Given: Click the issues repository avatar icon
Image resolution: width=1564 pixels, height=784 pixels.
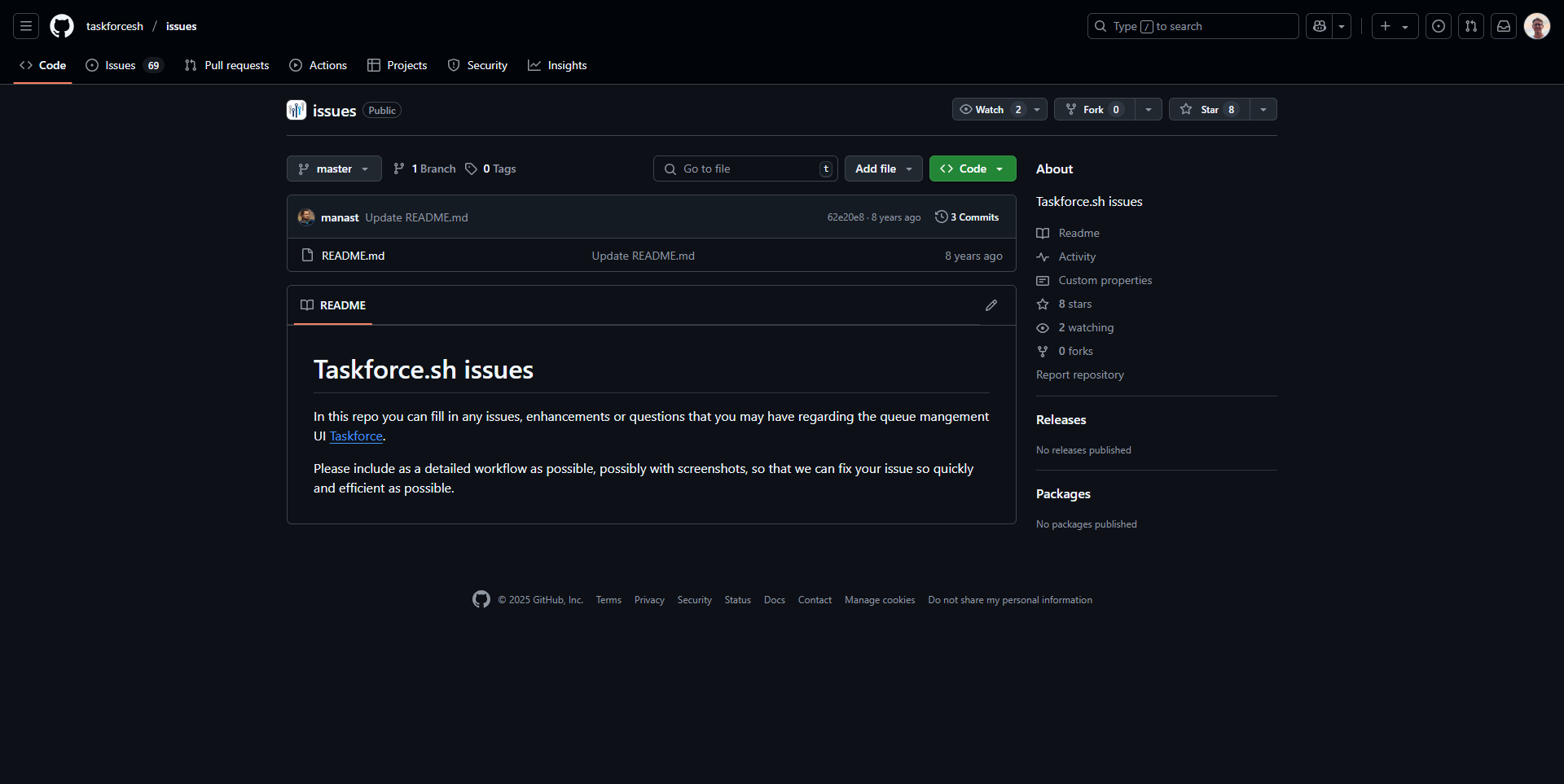Looking at the screenshot, I should (297, 110).
